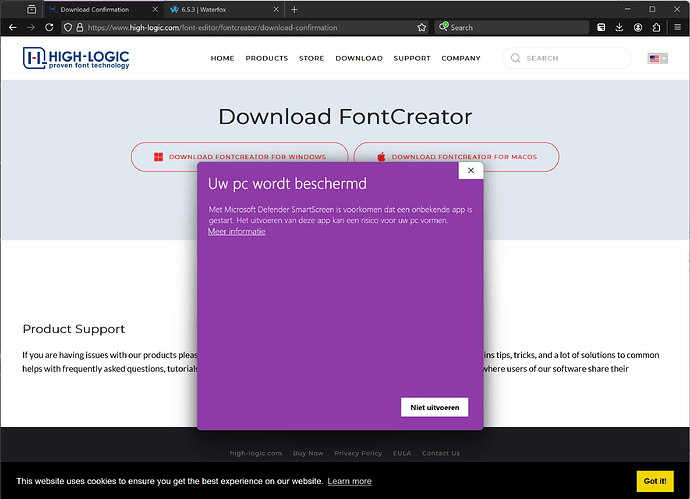Open the browser extensions puzzle icon
The width and height of the screenshot is (690, 499).
coord(657,28)
